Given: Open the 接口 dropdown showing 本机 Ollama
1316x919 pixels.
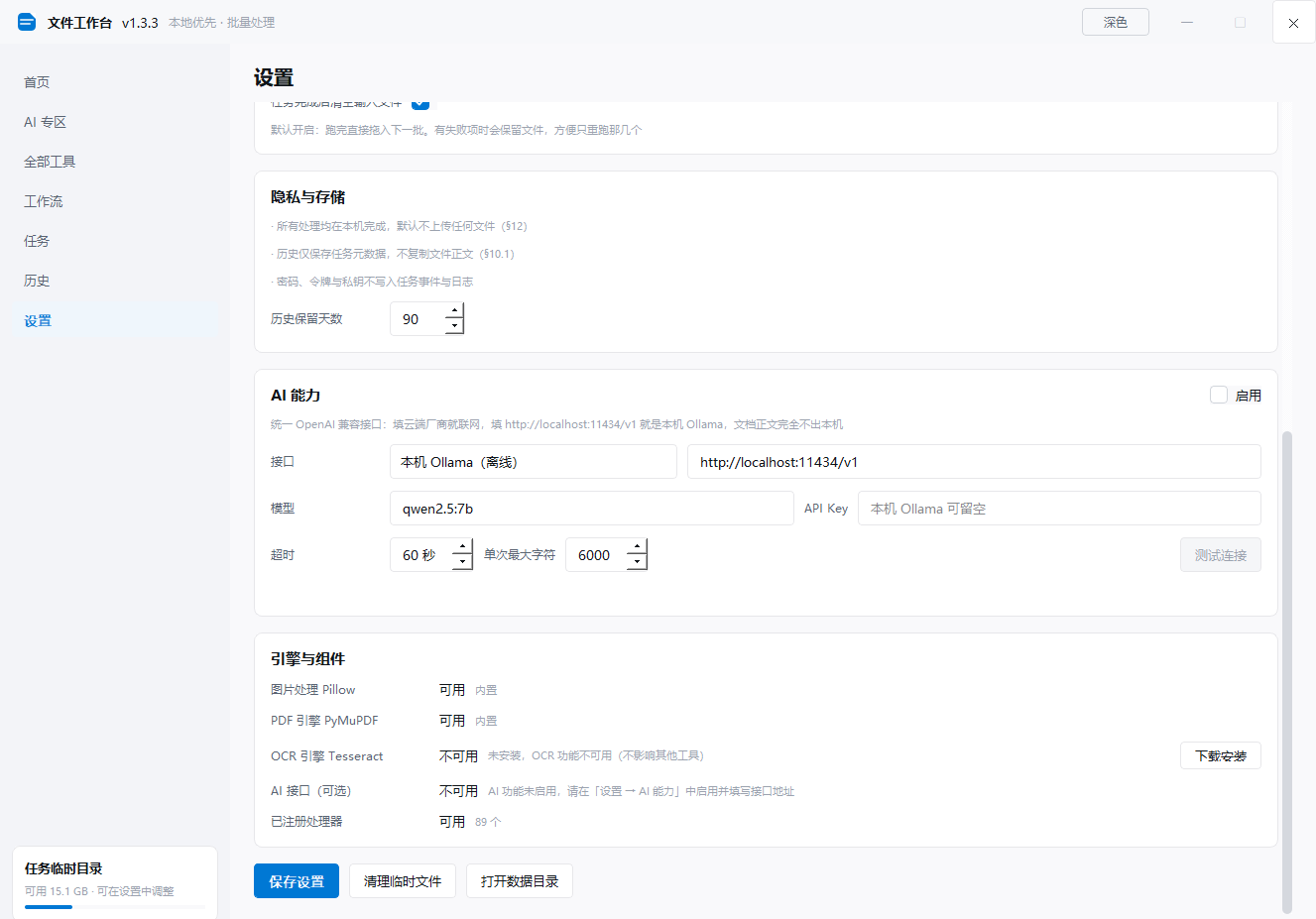Looking at the screenshot, I should [534, 462].
